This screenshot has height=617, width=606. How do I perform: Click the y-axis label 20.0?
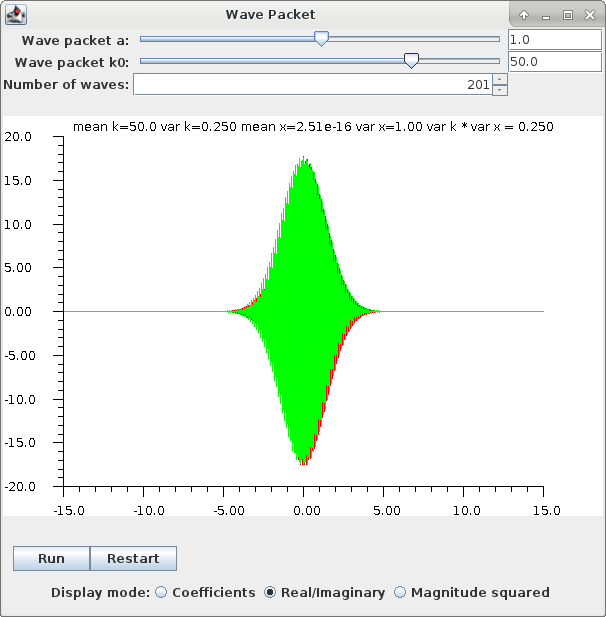pos(18,137)
